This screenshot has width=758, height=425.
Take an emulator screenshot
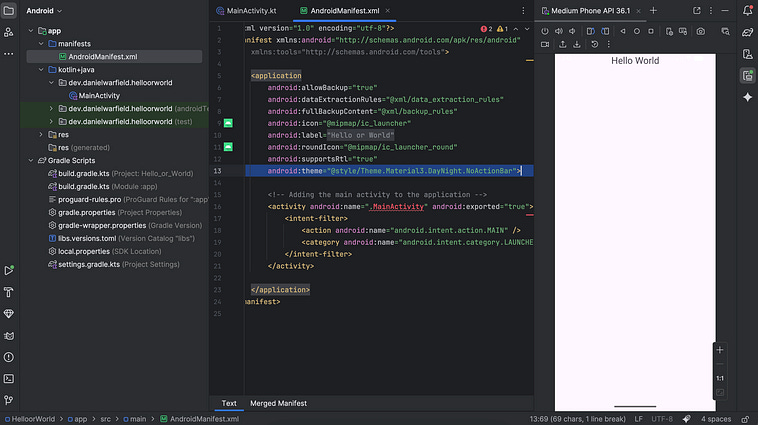pyautogui.click(x=700, y=31)
